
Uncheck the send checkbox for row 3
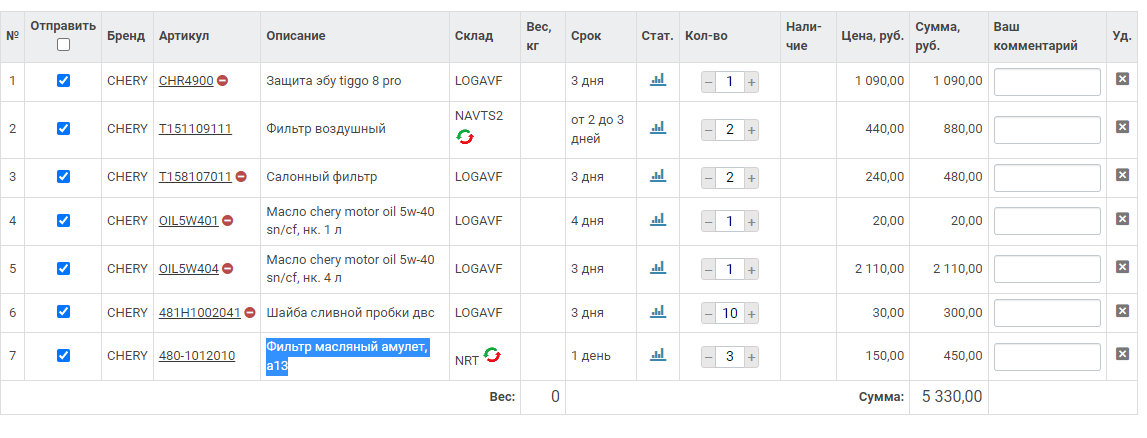click(x=64, y=177)
